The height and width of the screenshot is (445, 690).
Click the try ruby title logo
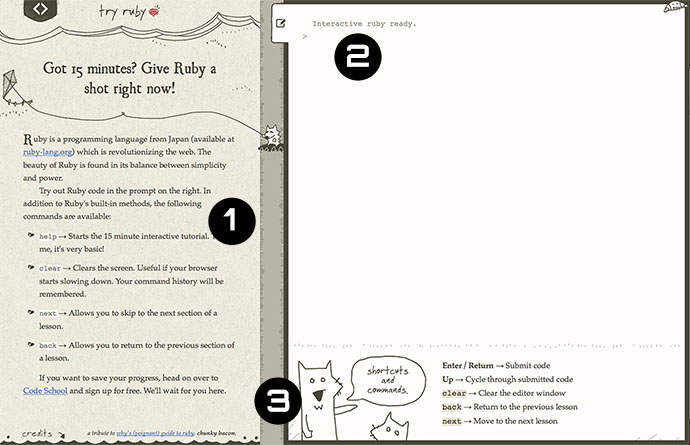tap(129, 12)
